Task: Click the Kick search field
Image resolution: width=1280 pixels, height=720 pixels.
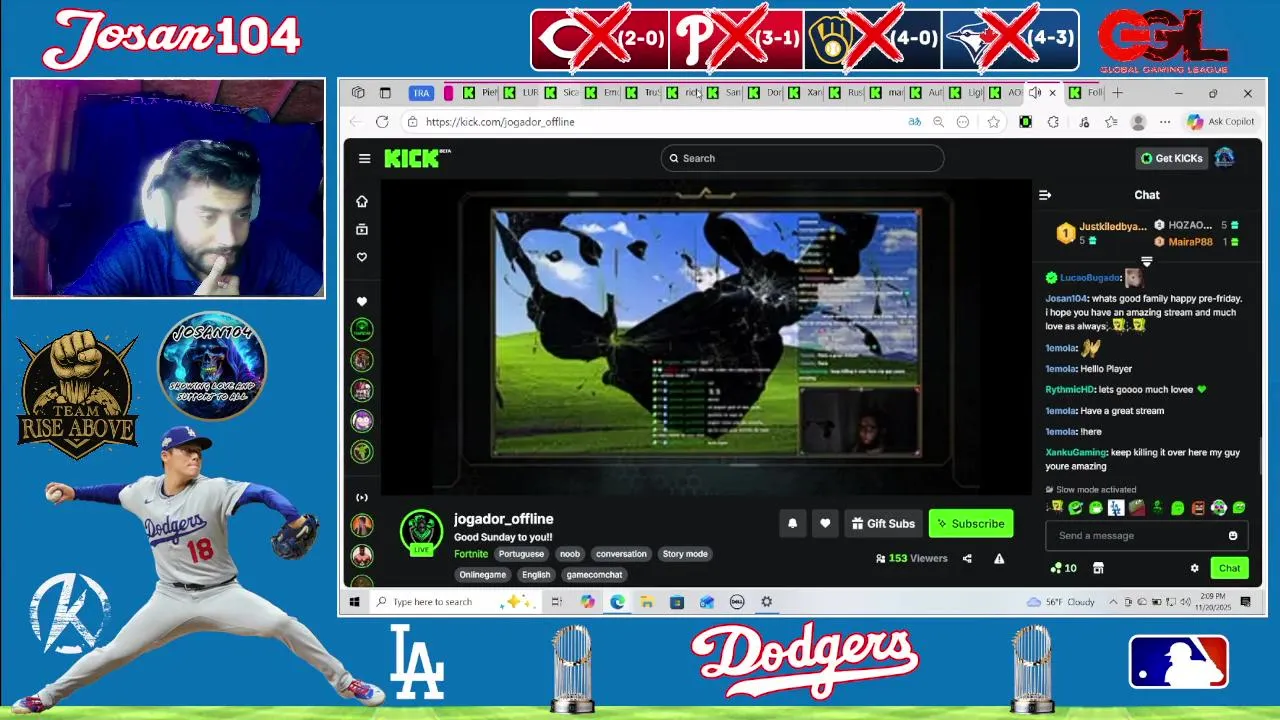Action: [802, 158]
